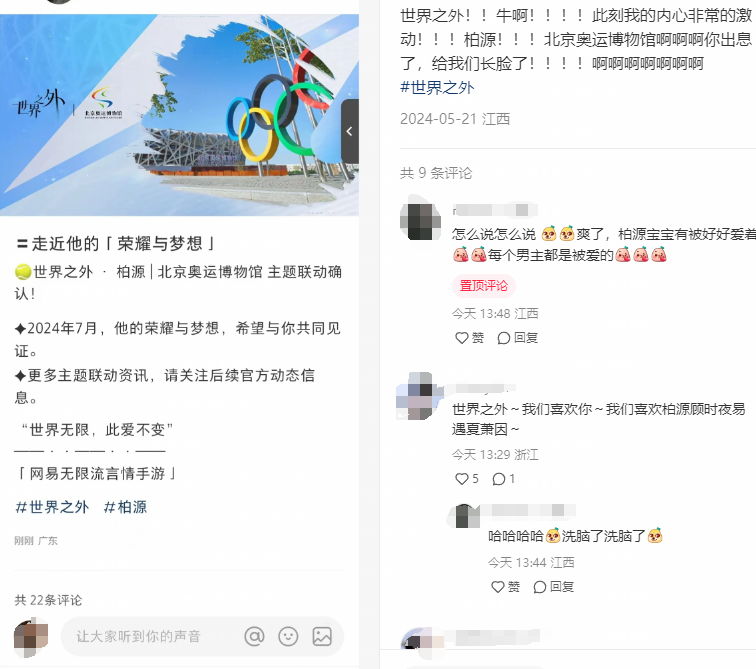Open the single reply on the 13:29 comment

[x=503, y=479]
